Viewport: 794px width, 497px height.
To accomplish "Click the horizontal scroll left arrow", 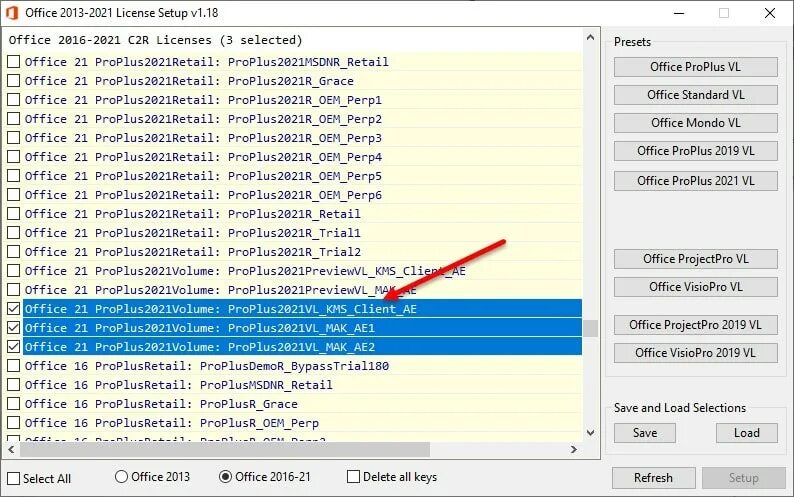I will pos(11,449).
